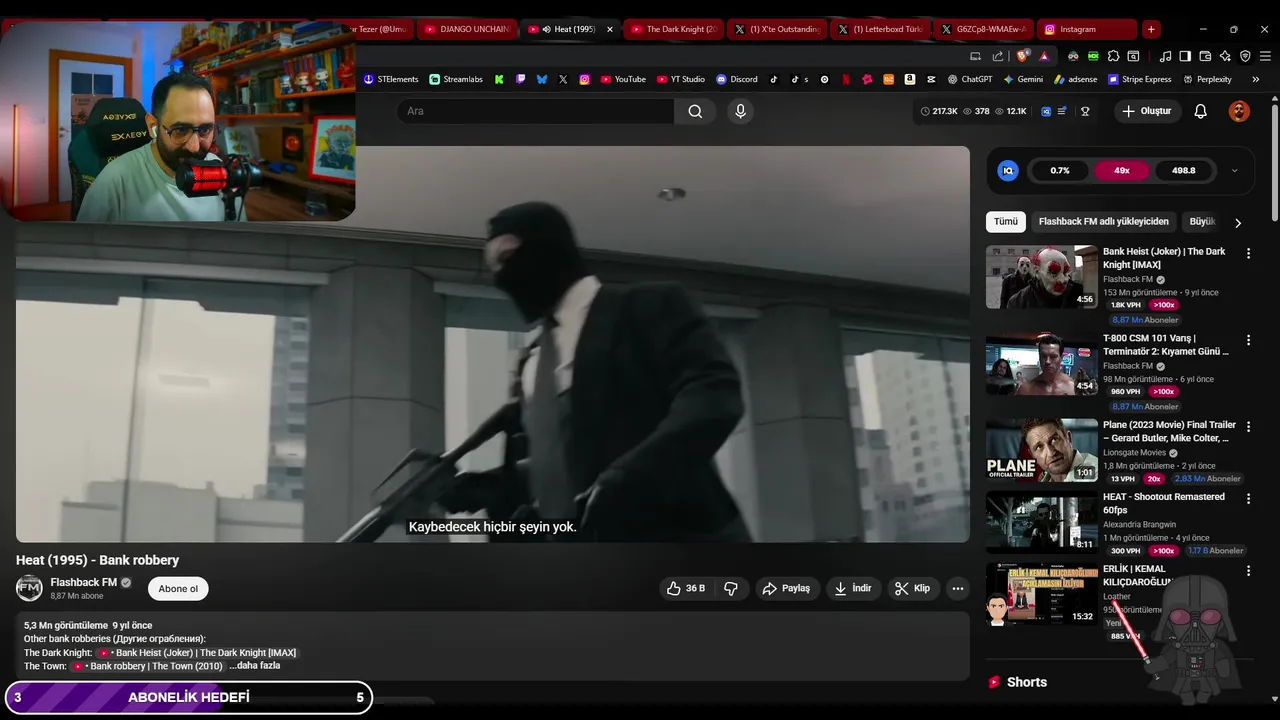
Task: Open more actions ellipsis below video
Action: 957,588
